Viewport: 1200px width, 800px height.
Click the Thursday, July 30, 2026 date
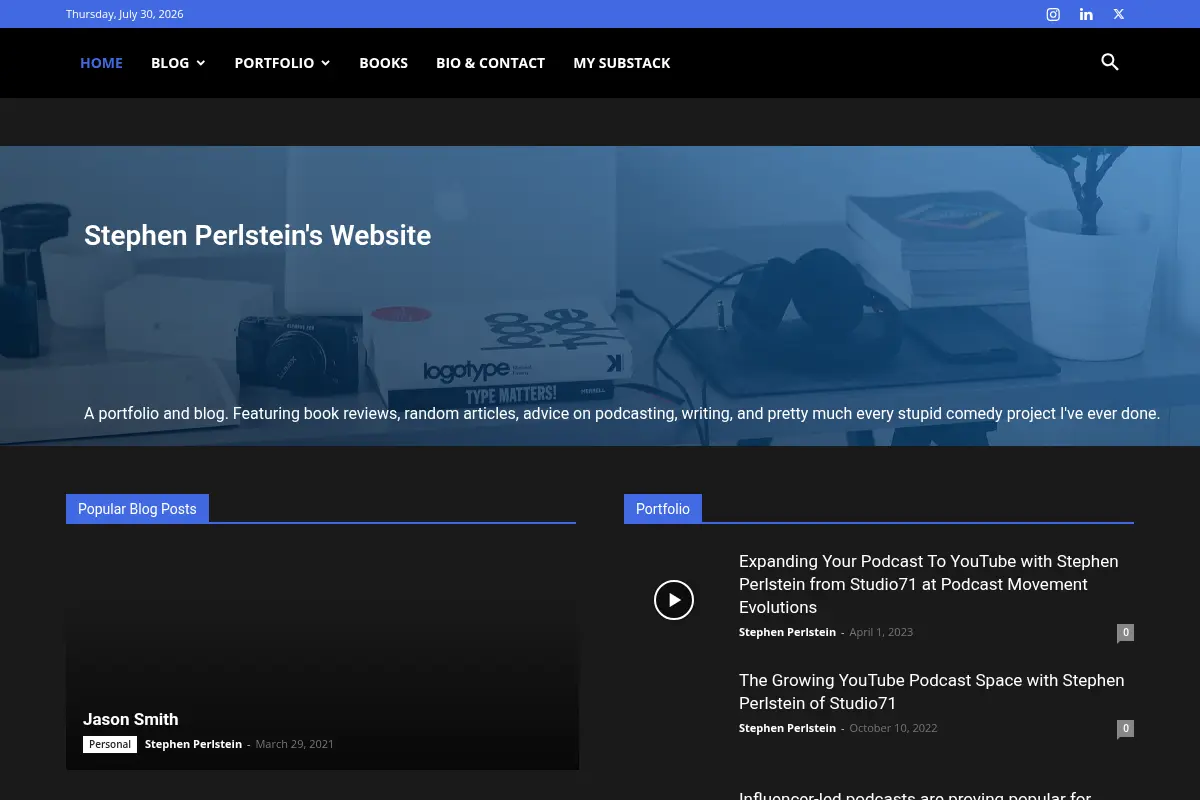point(125,14)
